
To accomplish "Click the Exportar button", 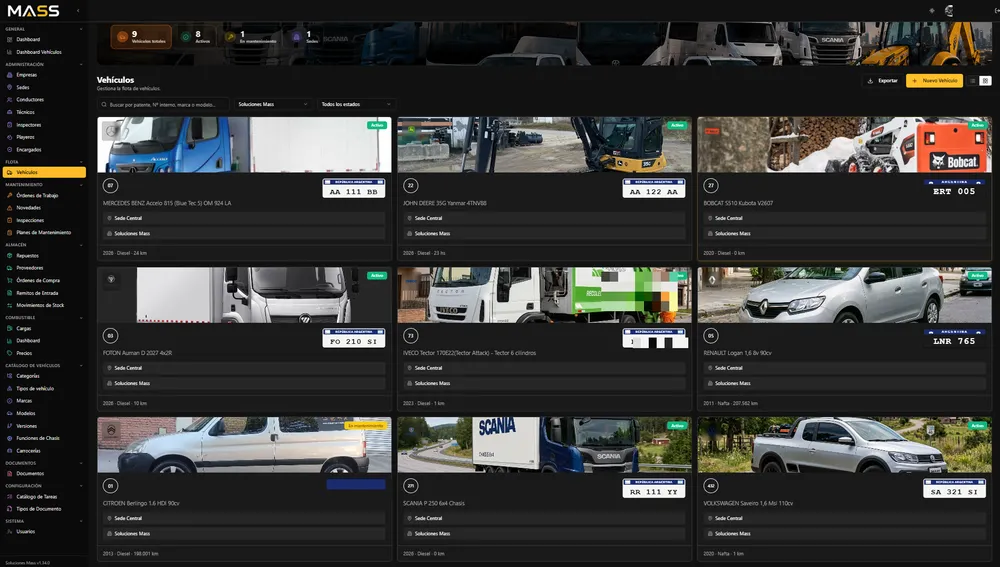I will (882, 81).
